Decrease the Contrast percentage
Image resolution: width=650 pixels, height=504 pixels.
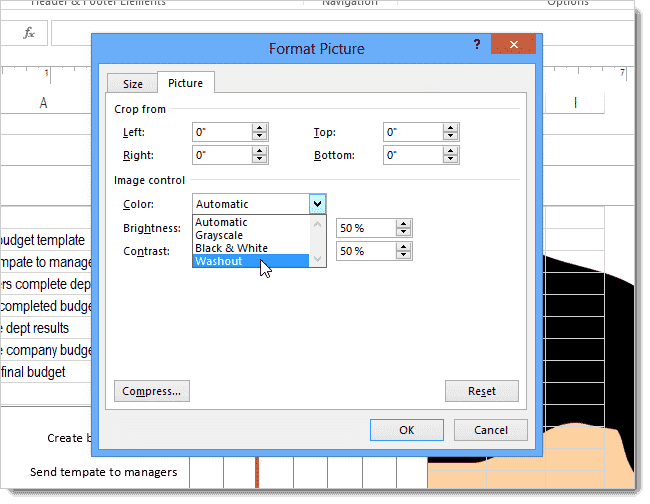tap(403, 255)
